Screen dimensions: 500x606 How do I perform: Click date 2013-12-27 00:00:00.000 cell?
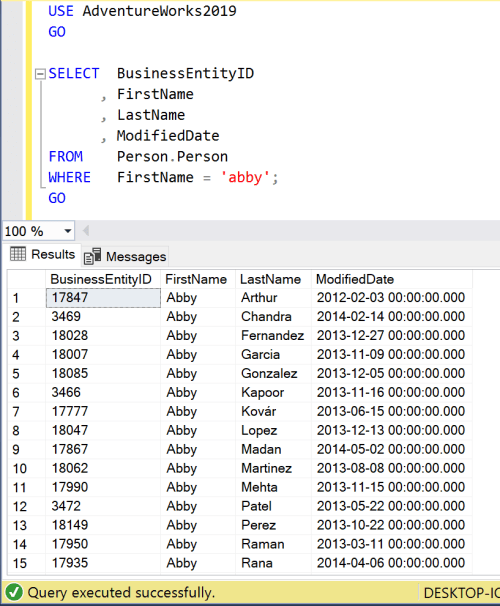pos(391,335)
